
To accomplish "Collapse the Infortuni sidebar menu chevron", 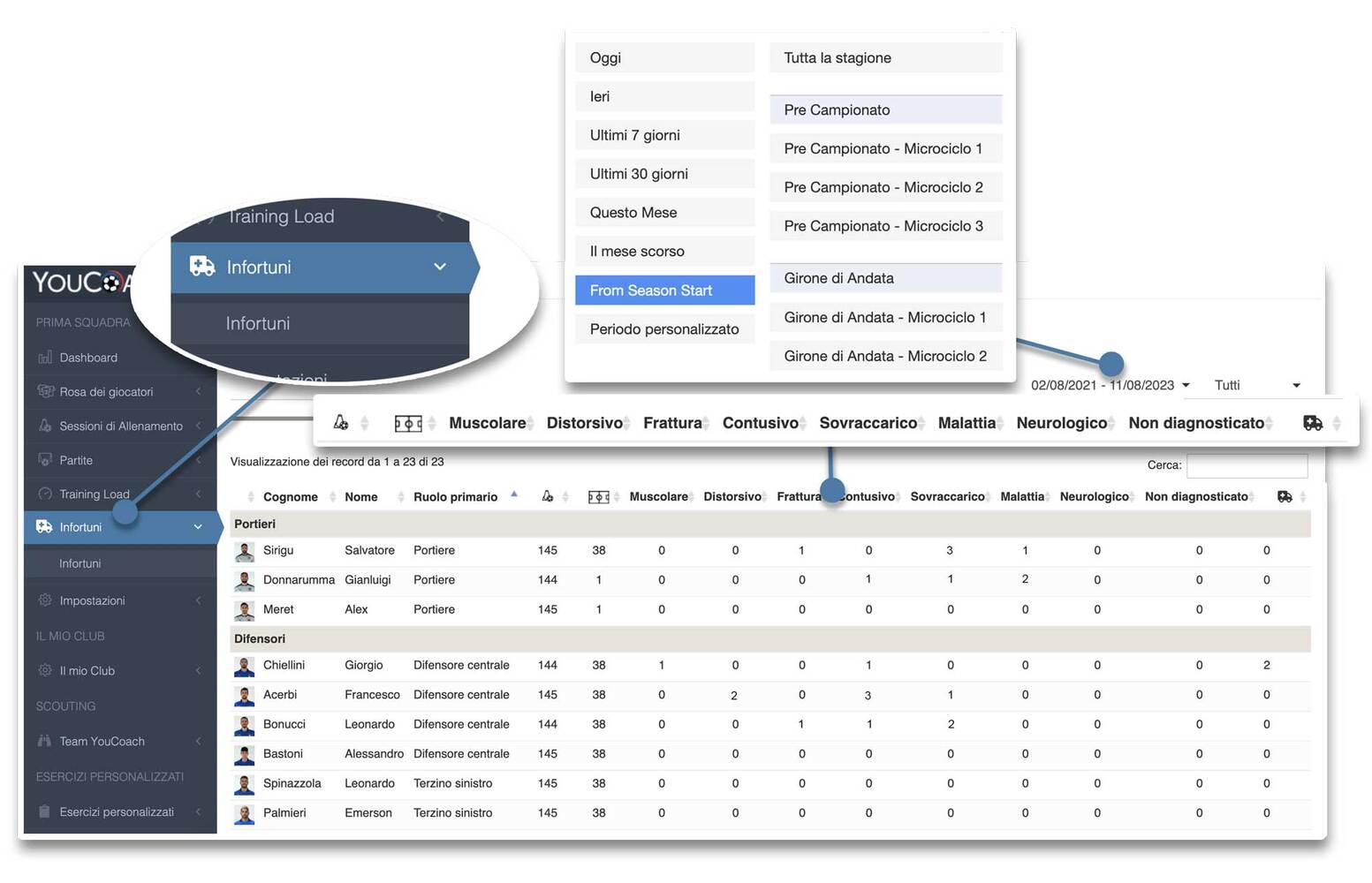I will (x=198, y=527).
